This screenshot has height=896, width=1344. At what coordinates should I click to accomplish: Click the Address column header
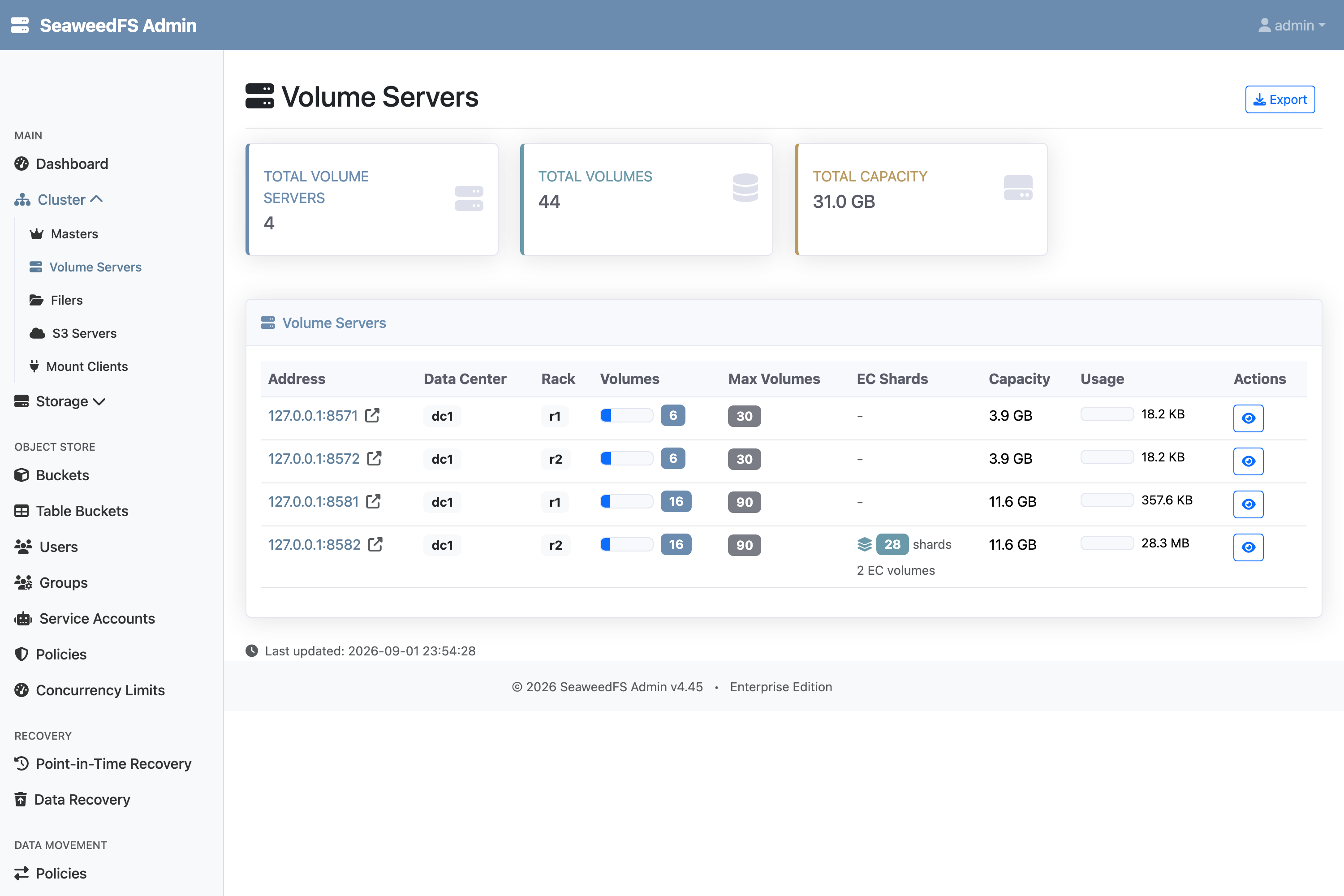pos(297,379)
